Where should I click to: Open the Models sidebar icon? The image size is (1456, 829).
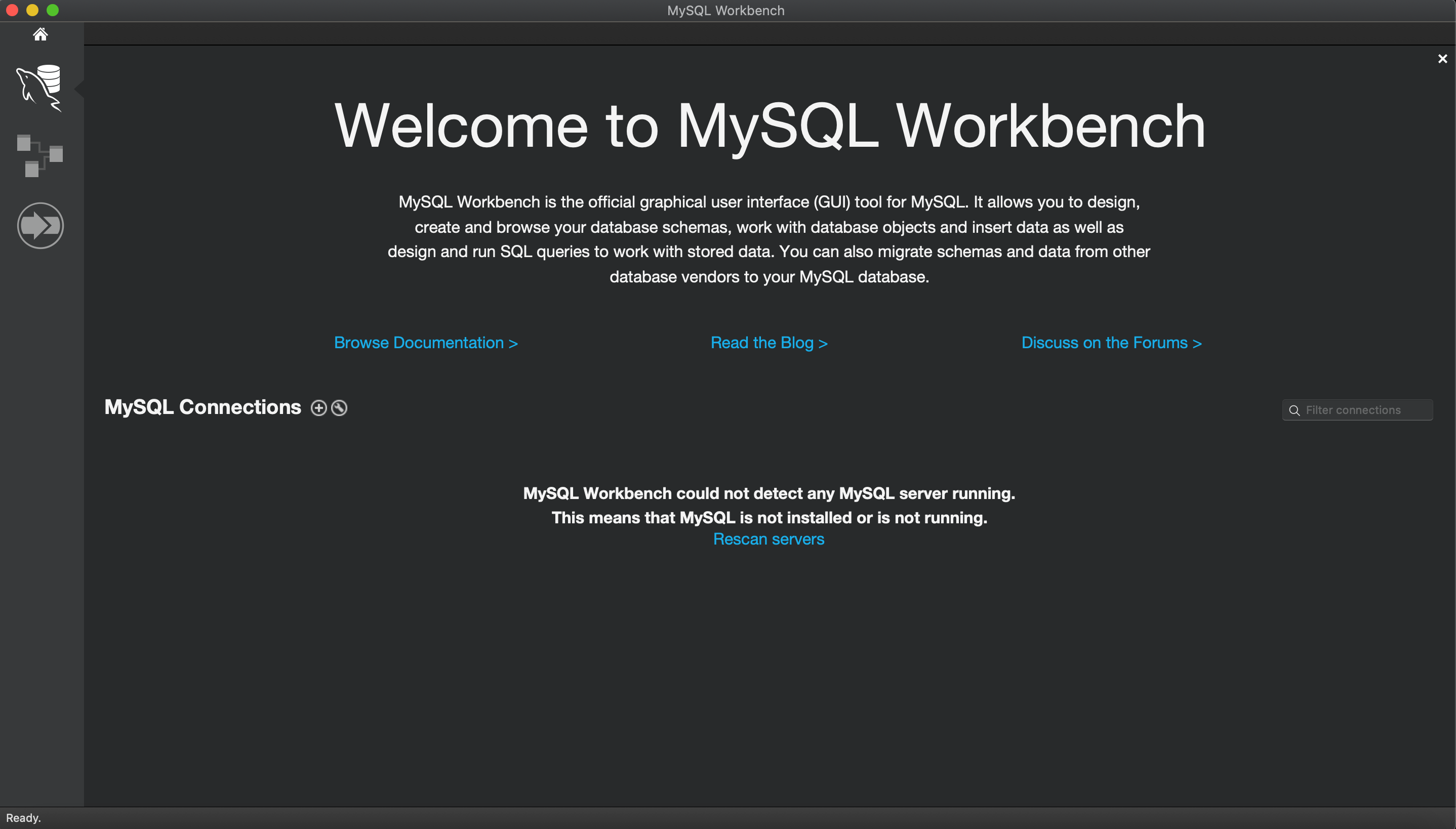[39, 155]
